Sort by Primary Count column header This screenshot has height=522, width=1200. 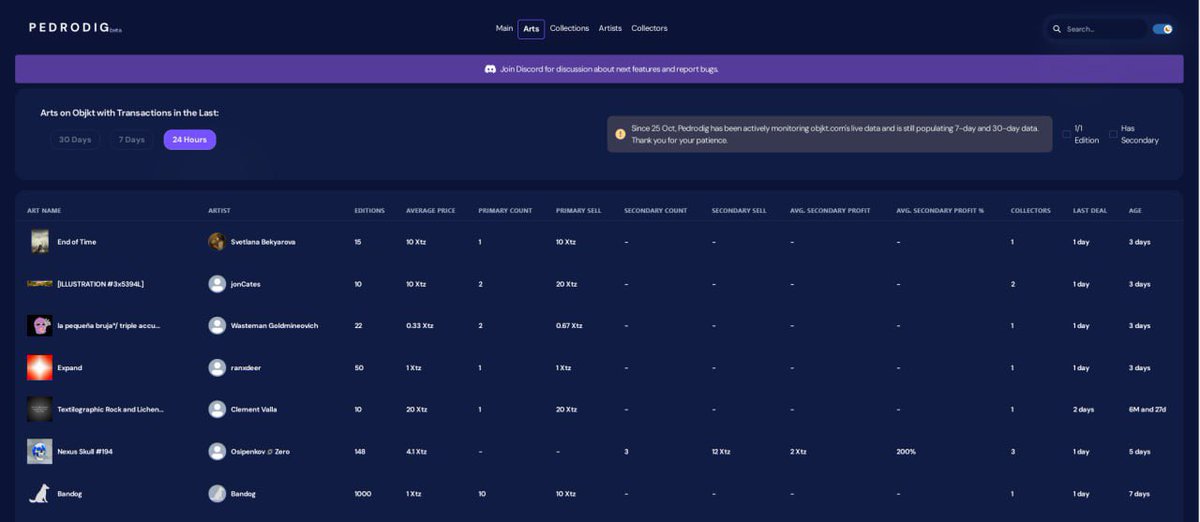505,211
